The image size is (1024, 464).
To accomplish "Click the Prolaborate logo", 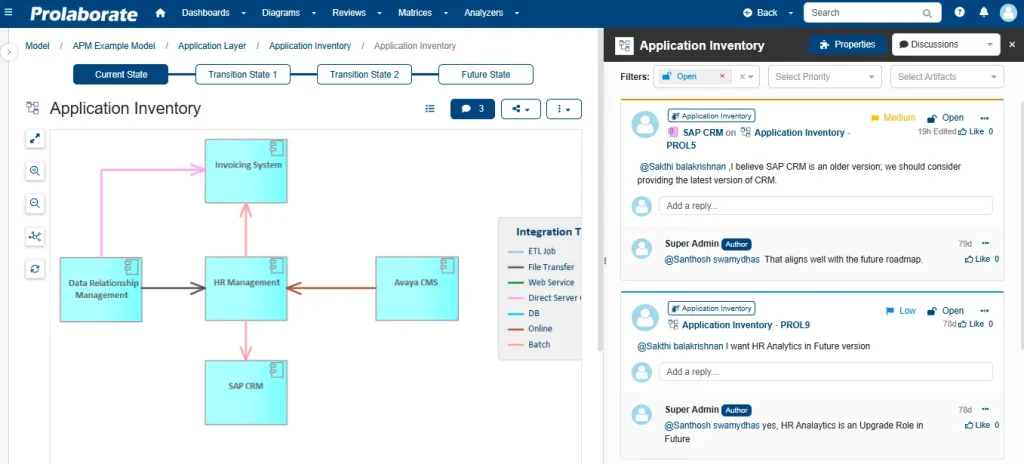I will (84, 13).
